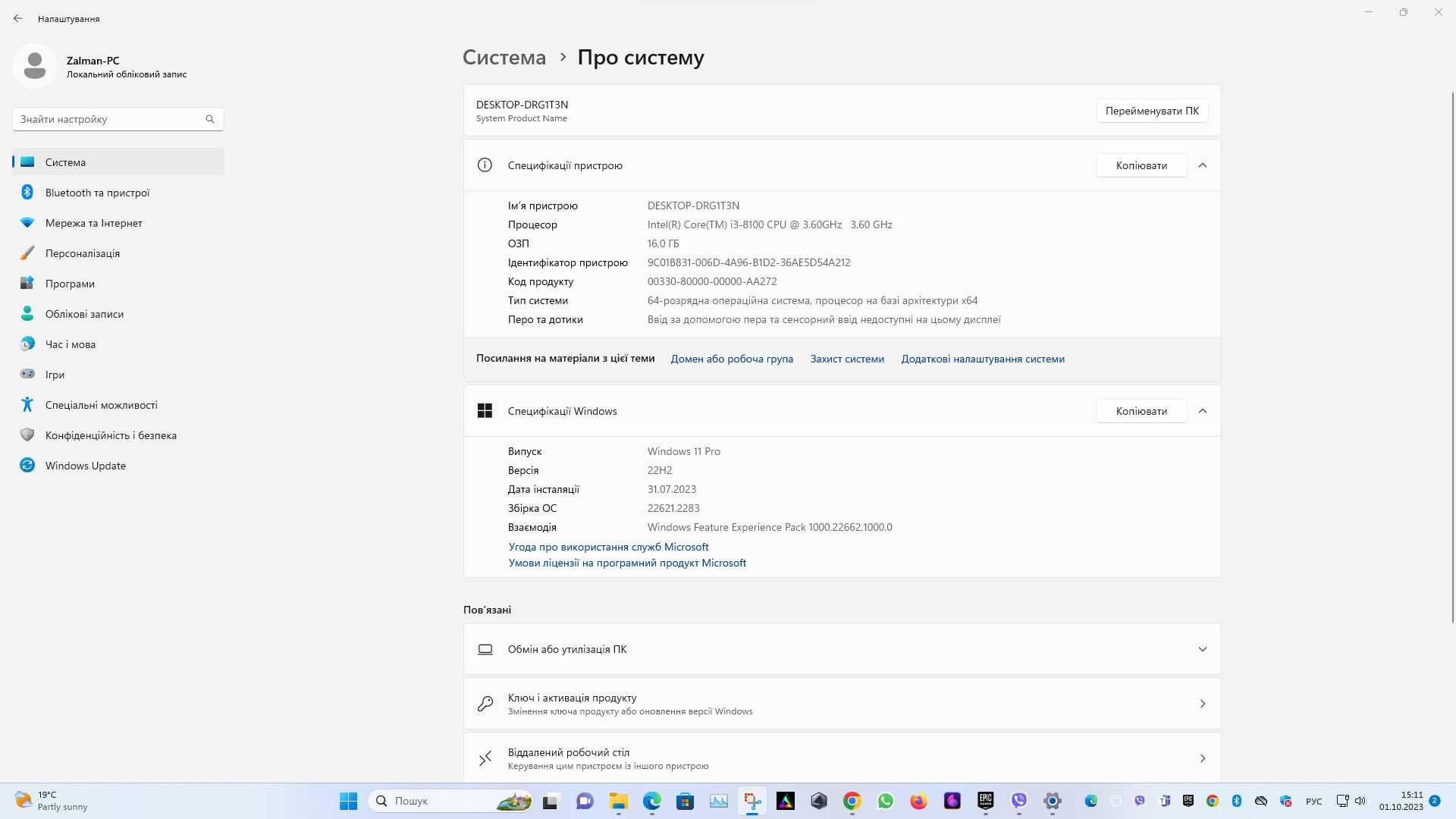This screenshot has width=1456, height=819.
Task: Copy Windows specifications with Копіювати
Action: 1141,411
